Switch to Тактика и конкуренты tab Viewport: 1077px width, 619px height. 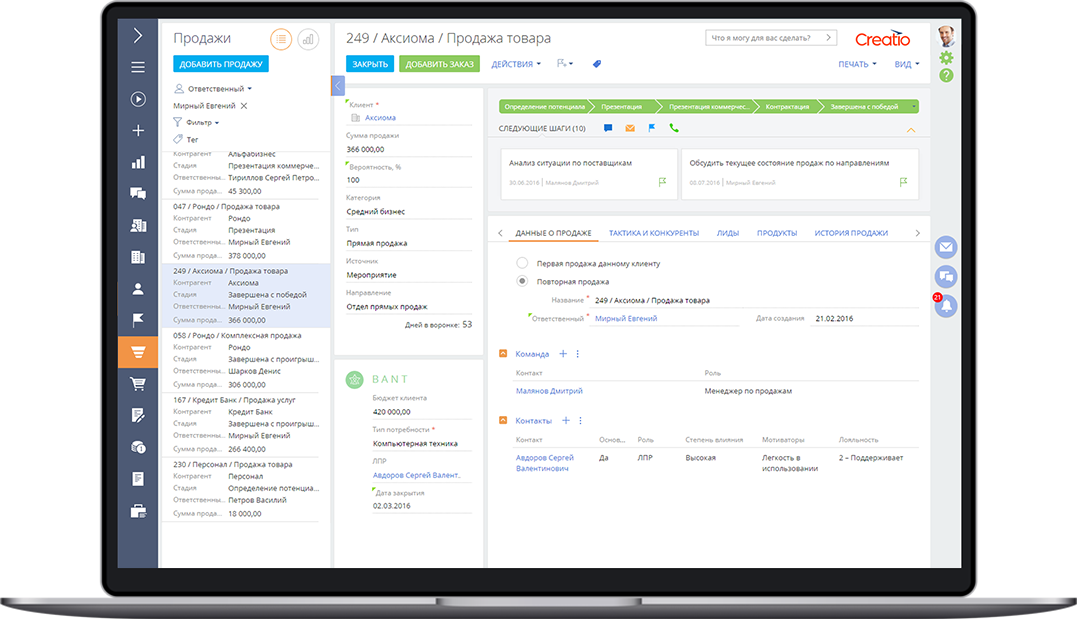654,233
